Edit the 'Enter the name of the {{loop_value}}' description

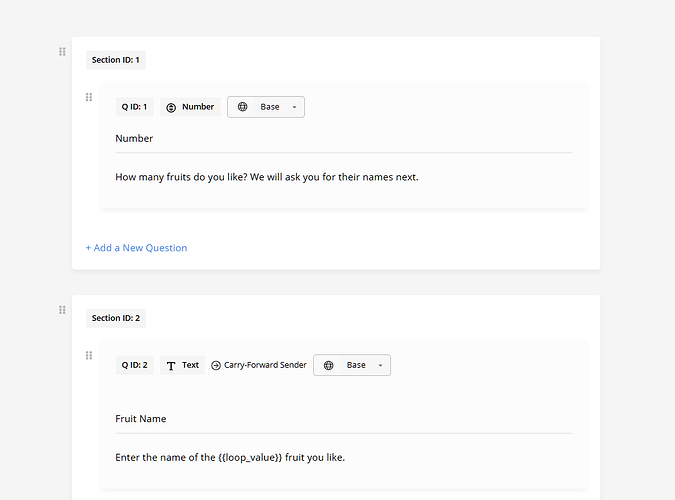(x=230, y=457)
